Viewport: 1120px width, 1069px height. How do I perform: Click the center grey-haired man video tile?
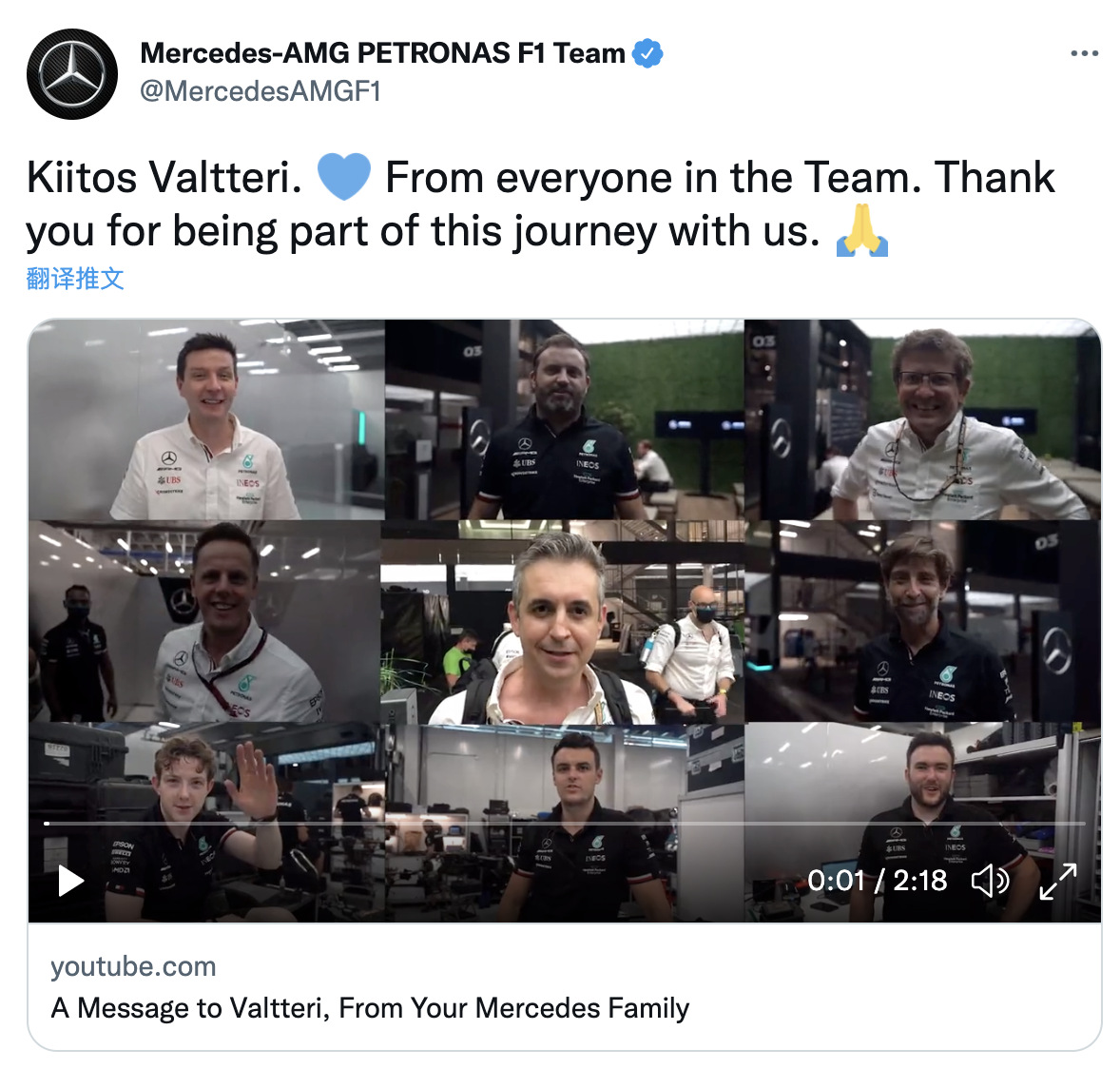(x=562, y=622)
